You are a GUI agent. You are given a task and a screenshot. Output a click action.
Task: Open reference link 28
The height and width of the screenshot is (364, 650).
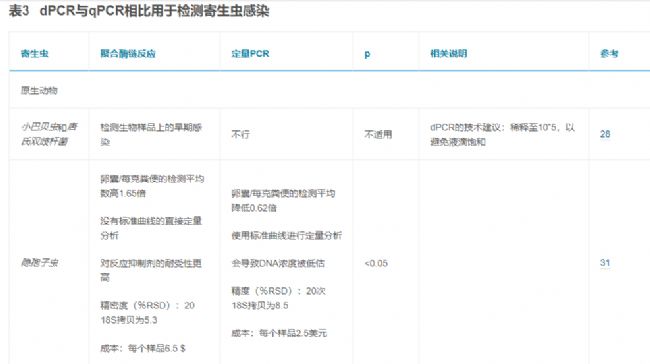[605, 134]
